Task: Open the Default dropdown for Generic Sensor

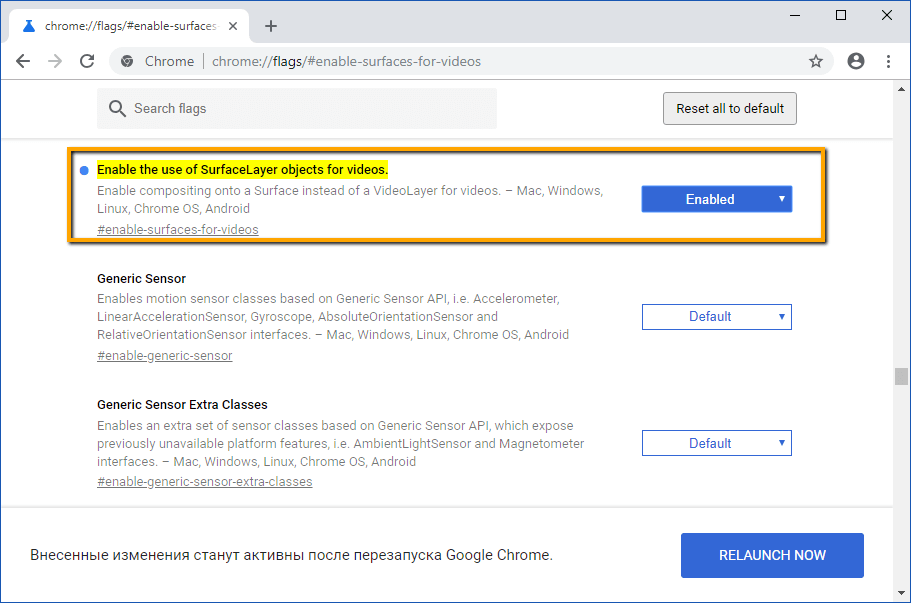Action: (716, 317)
